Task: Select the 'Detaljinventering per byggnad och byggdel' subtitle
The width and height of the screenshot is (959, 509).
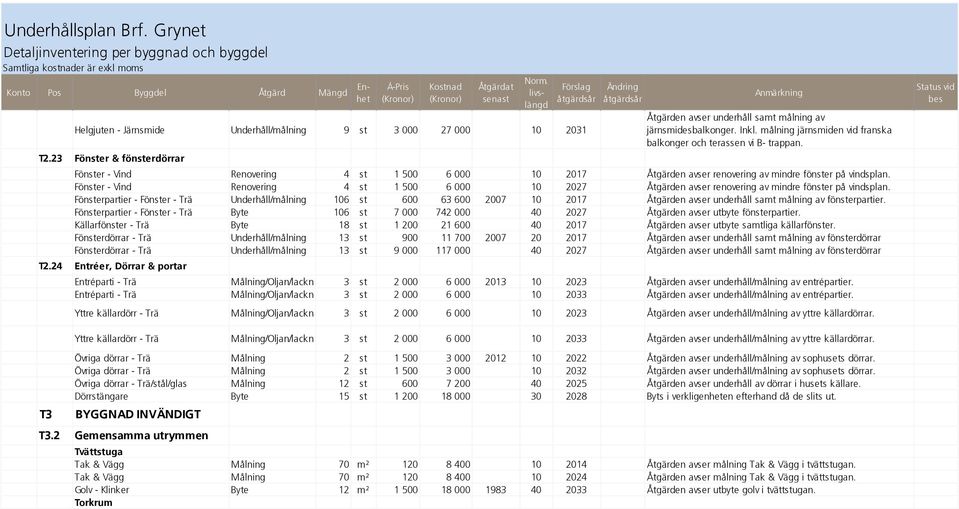Action: pyautogui.click(x=135, y=53)
